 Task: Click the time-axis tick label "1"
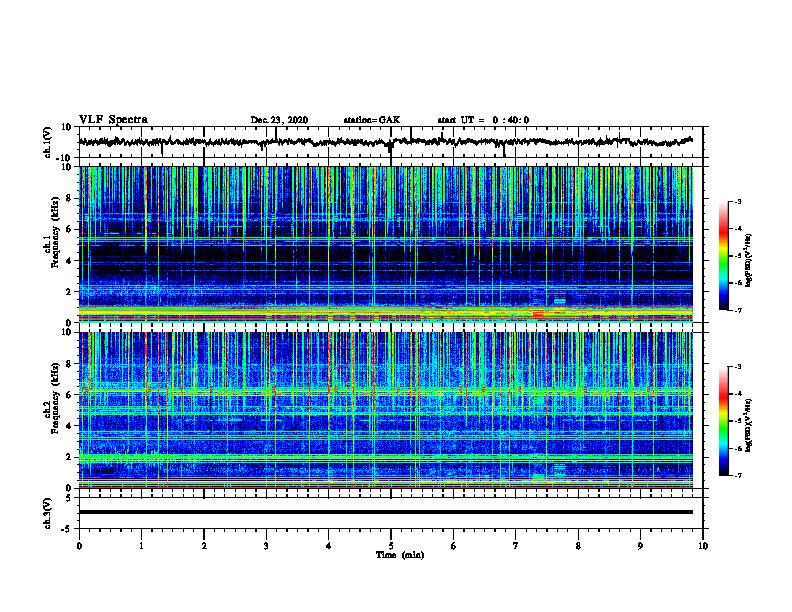click(x=141, y=546)
